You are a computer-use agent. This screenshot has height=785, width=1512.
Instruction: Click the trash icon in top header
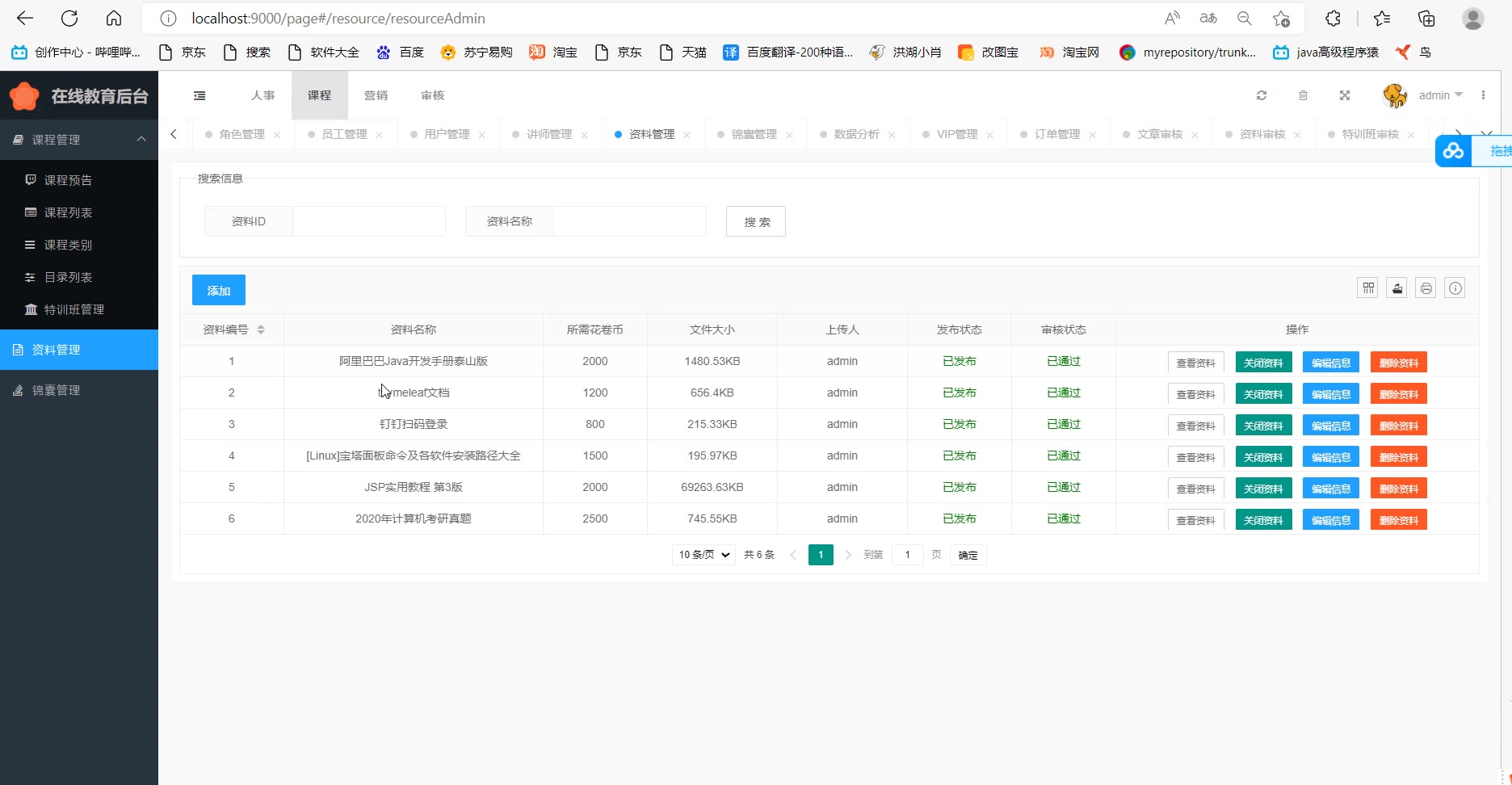point(1303,95)
